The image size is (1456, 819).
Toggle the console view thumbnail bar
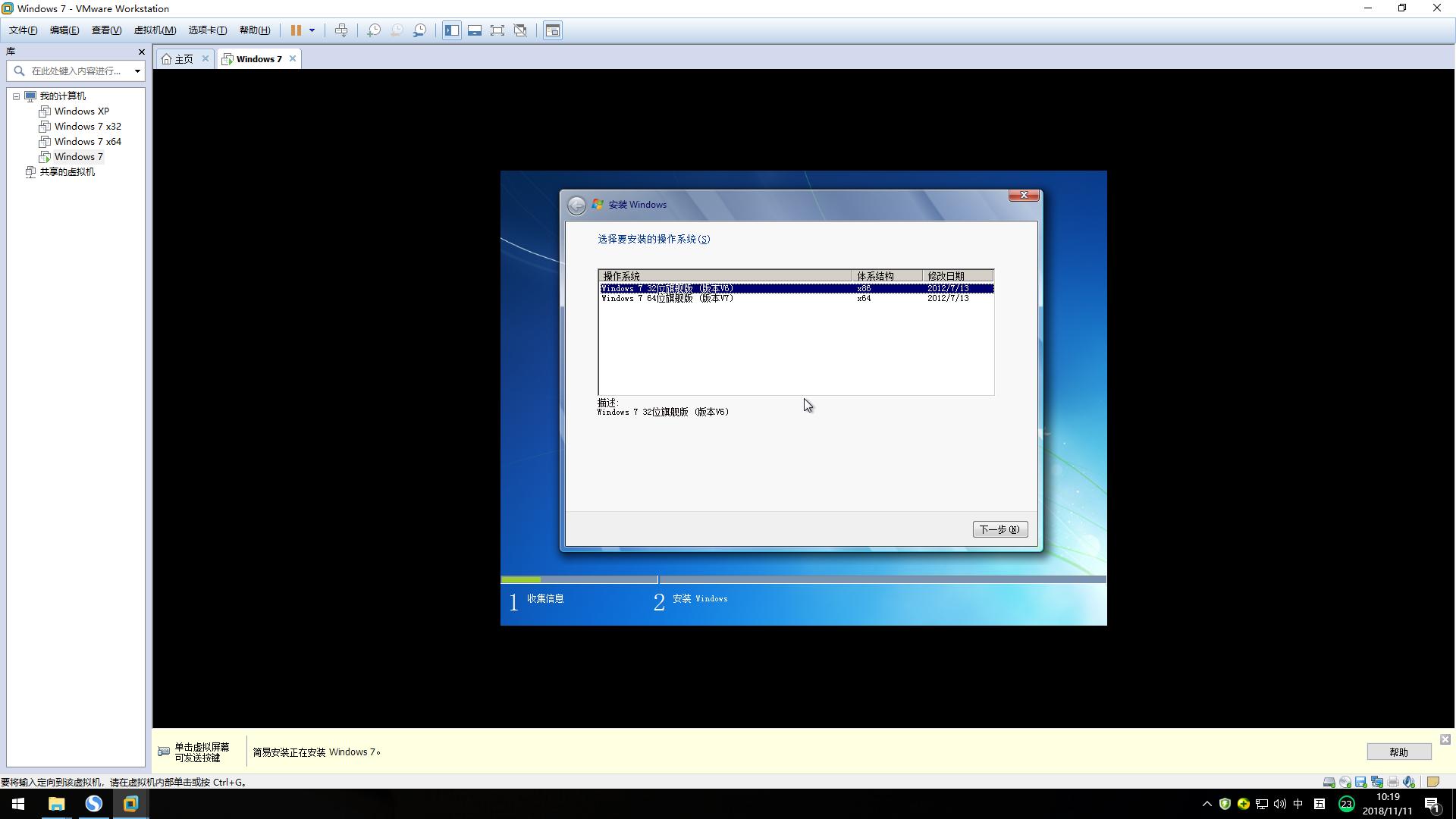(x=475, y=30)
